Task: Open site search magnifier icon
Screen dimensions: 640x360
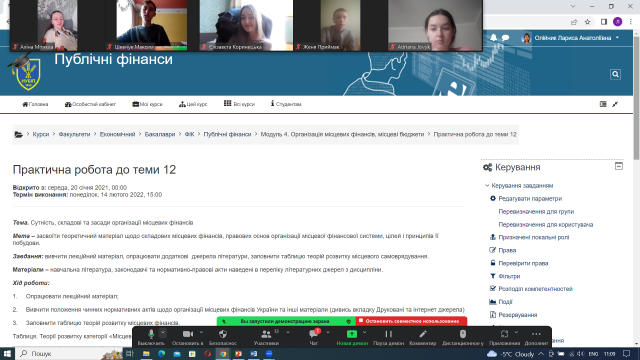Action: (616, 74)
